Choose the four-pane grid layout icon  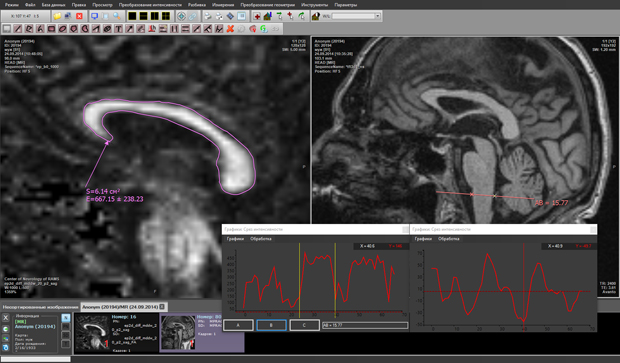click(166, 16)
